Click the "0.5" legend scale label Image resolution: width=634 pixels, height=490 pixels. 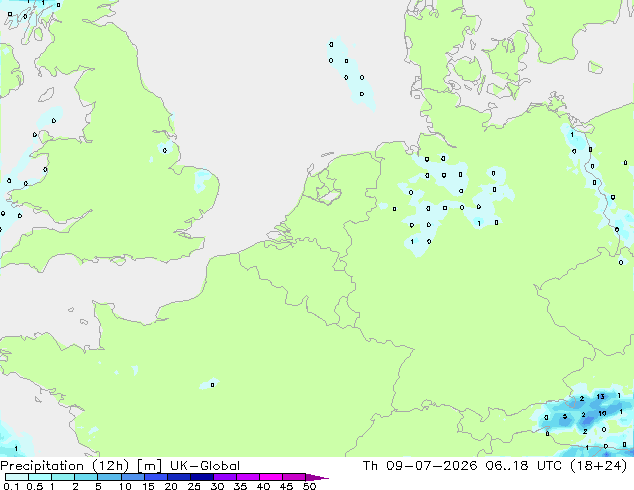tap(34, 486)
